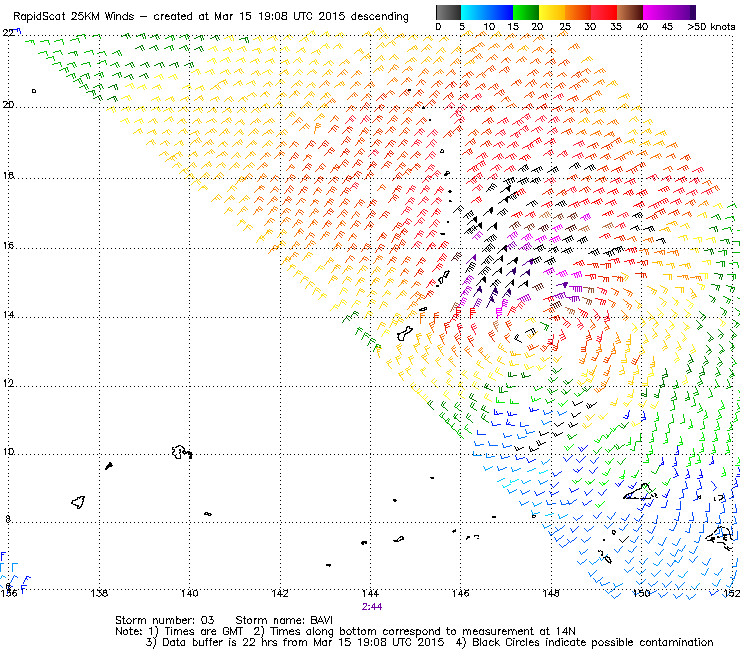Click the "25" legend scale label
The image size is (740, 650).
565,27
